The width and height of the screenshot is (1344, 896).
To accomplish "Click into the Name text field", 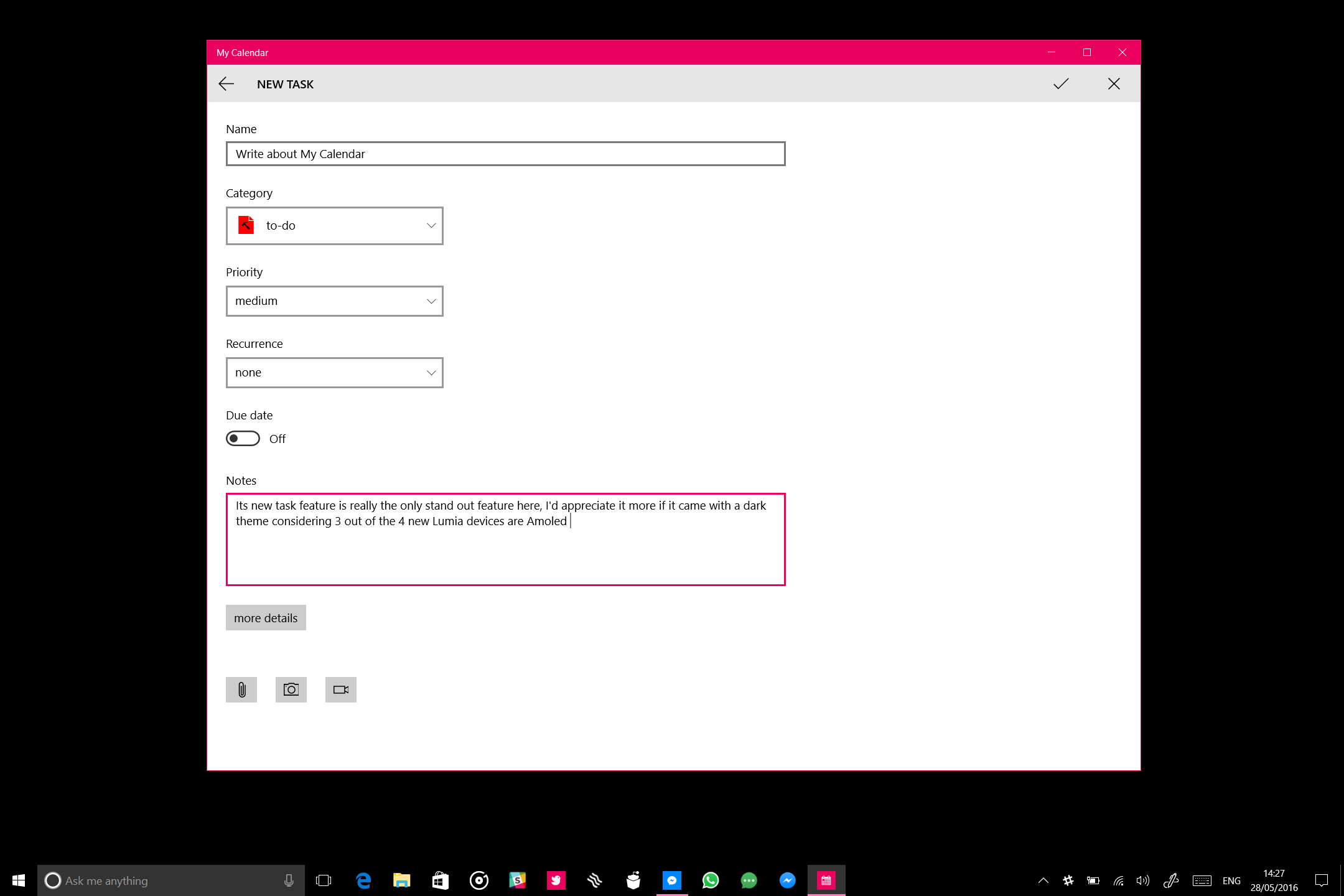I will click(x=505, y=154).
